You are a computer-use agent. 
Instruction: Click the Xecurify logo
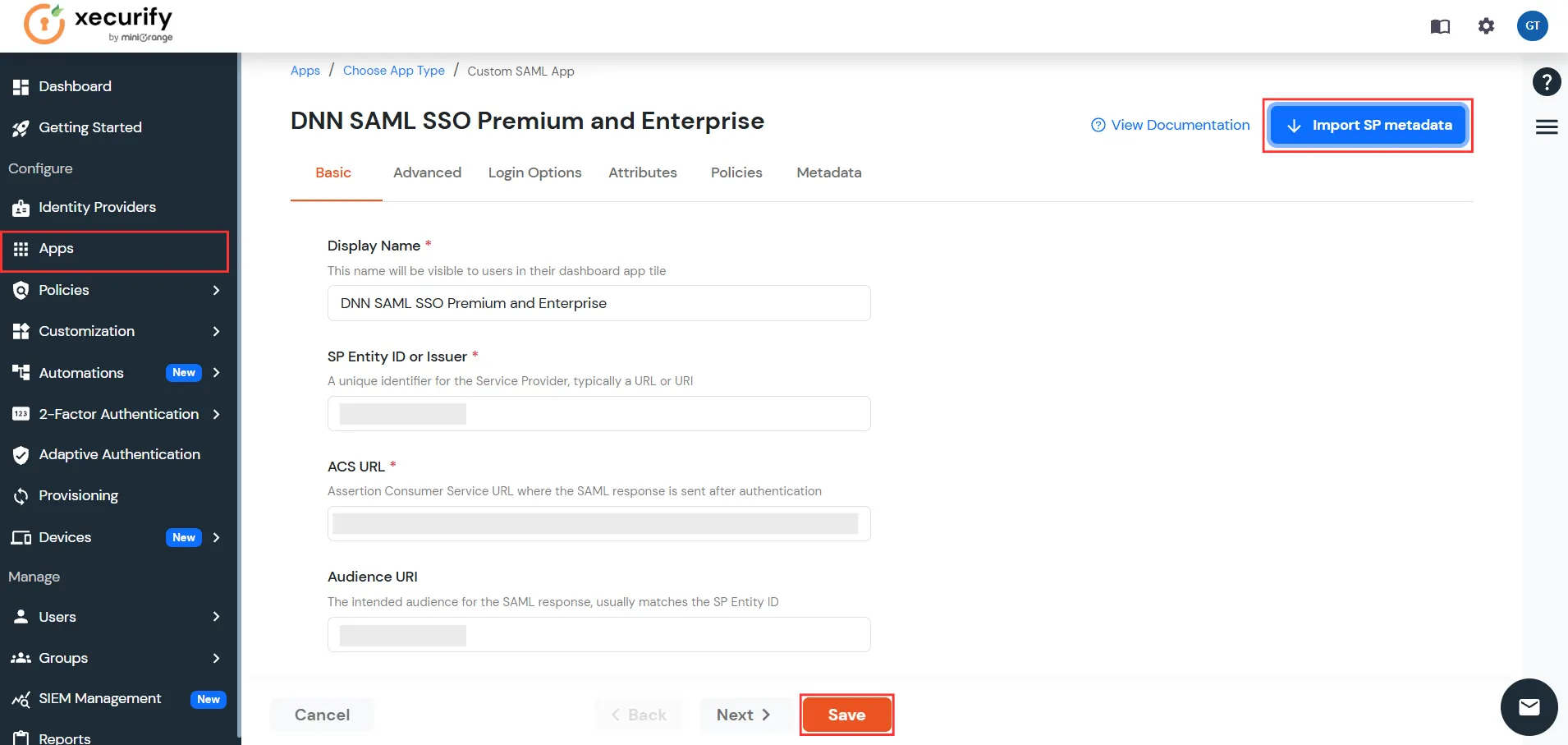pyautogui.click(x=99, y=24)
